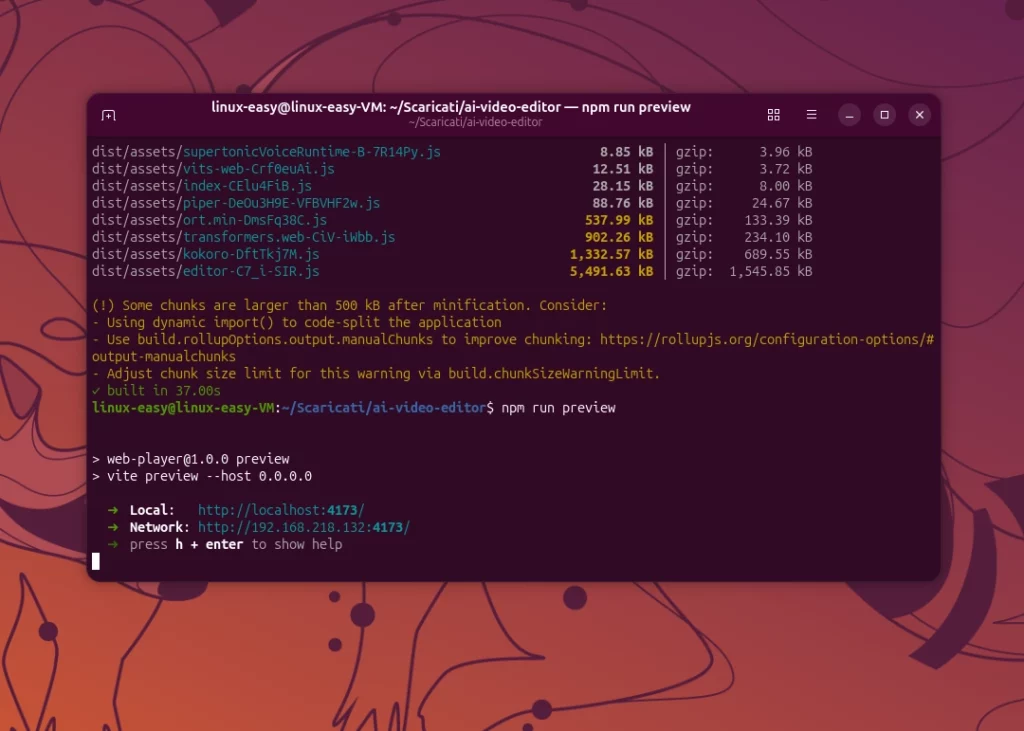The width and height of the screenshot is (1024, 731).
Task: Click the ort.min-DmsFq38C.js file path
Action: (x=209, y=220)
